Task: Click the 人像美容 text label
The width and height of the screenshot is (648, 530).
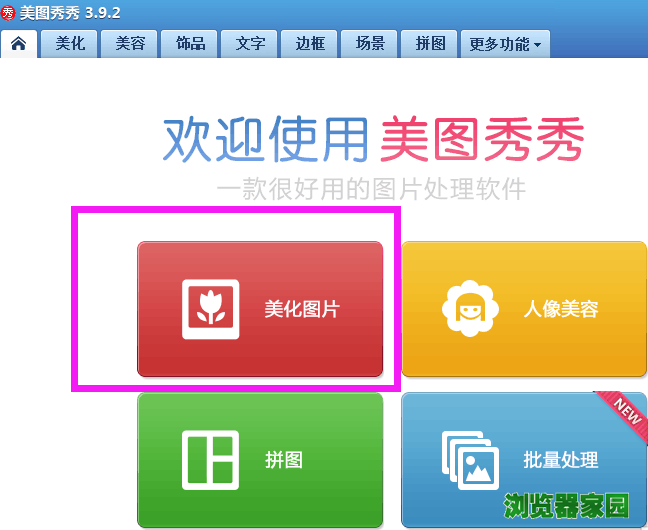Action: click(561, 309)
